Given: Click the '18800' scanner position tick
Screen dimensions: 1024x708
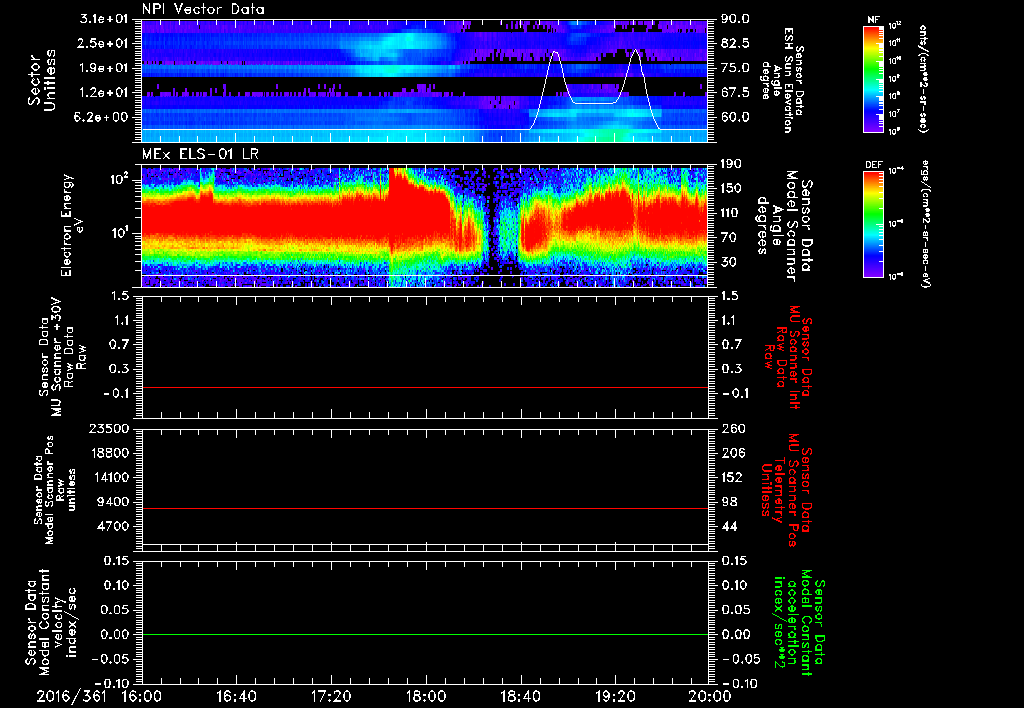Looking at the screenshot, I should click(x=110, y=453).
